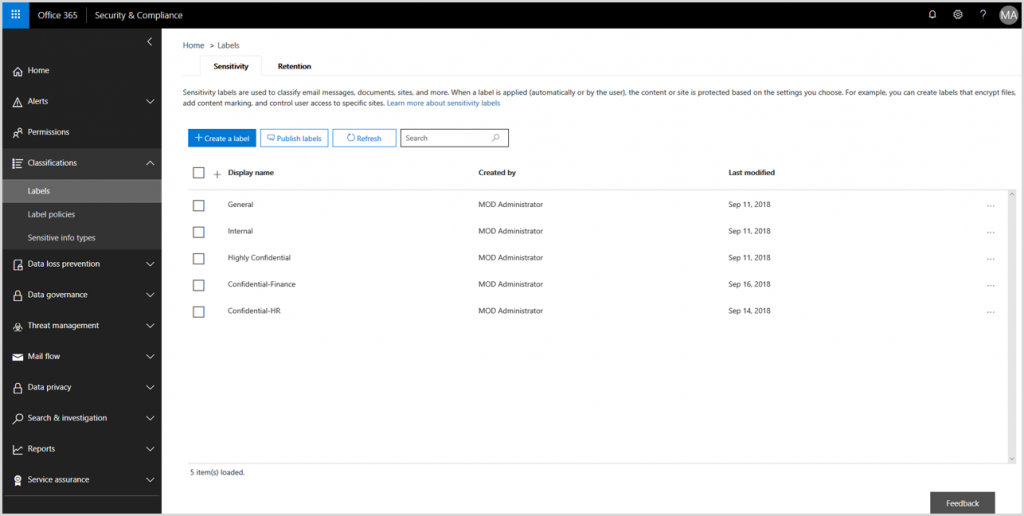Check the box next to Internal label

198,232
